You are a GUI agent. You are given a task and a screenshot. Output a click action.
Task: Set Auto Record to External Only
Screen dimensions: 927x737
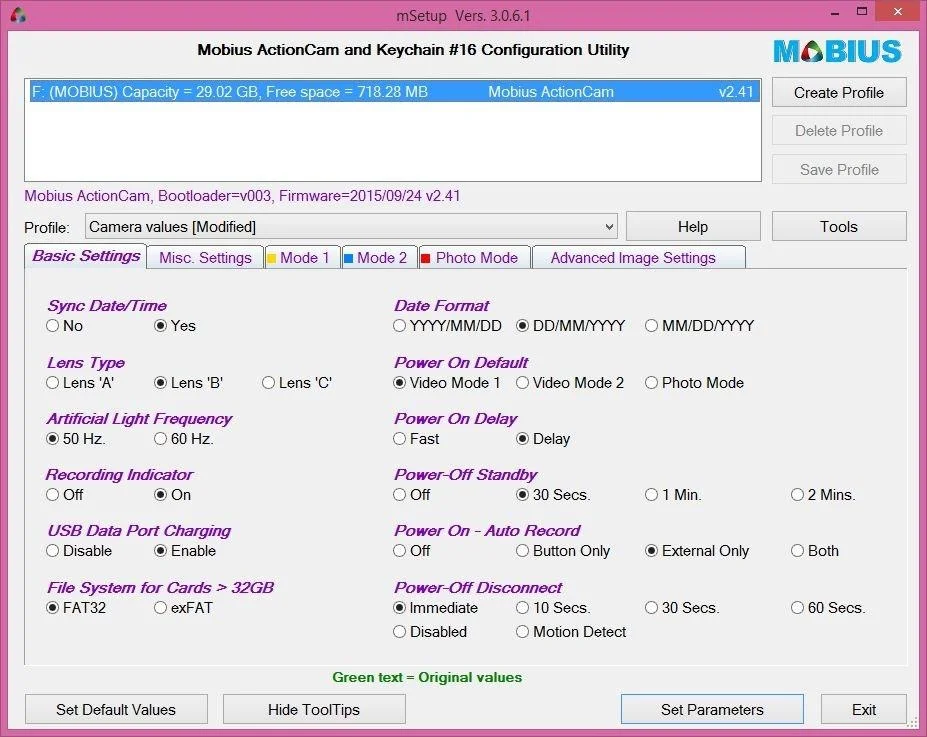697,551
